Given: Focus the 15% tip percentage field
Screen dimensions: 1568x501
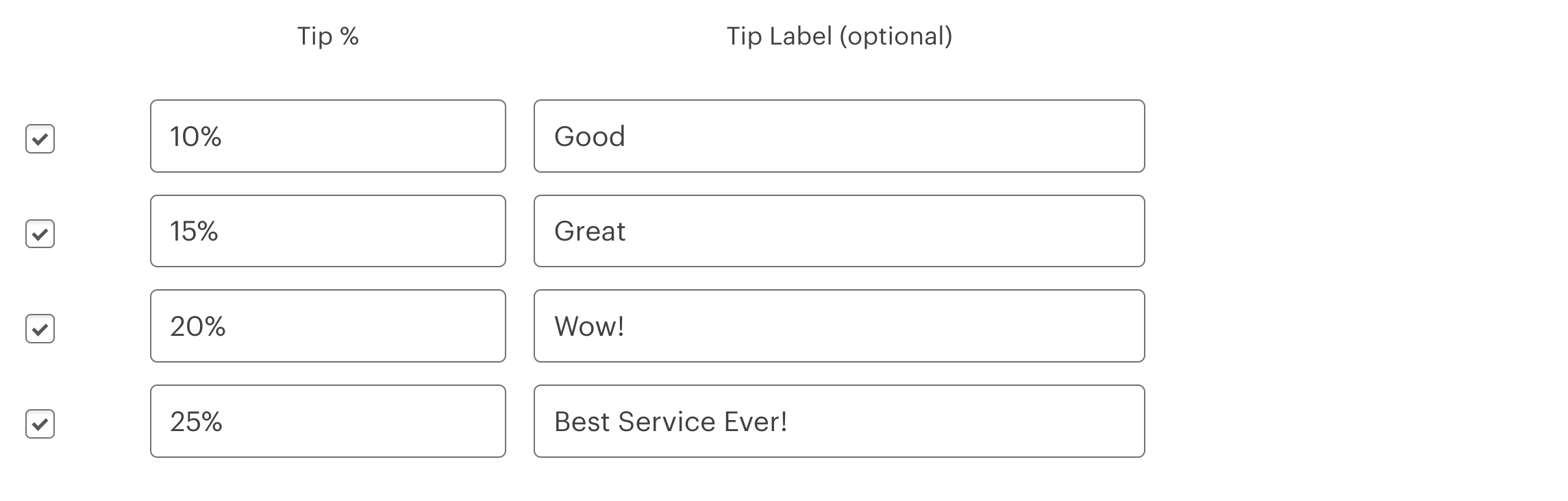Looking at the screenshot, I should [328, 231].
